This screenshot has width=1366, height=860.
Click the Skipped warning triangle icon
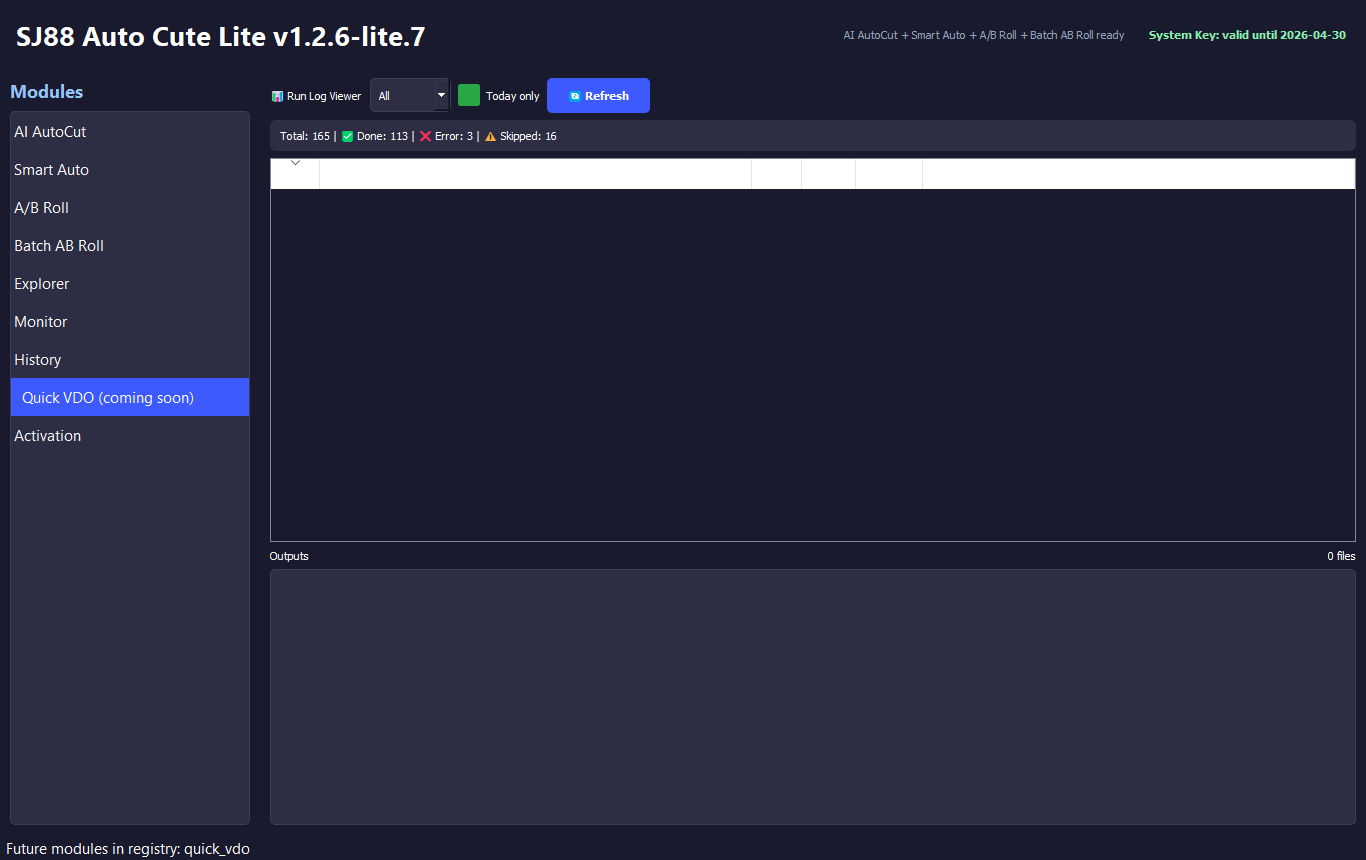tap(490, 136)
